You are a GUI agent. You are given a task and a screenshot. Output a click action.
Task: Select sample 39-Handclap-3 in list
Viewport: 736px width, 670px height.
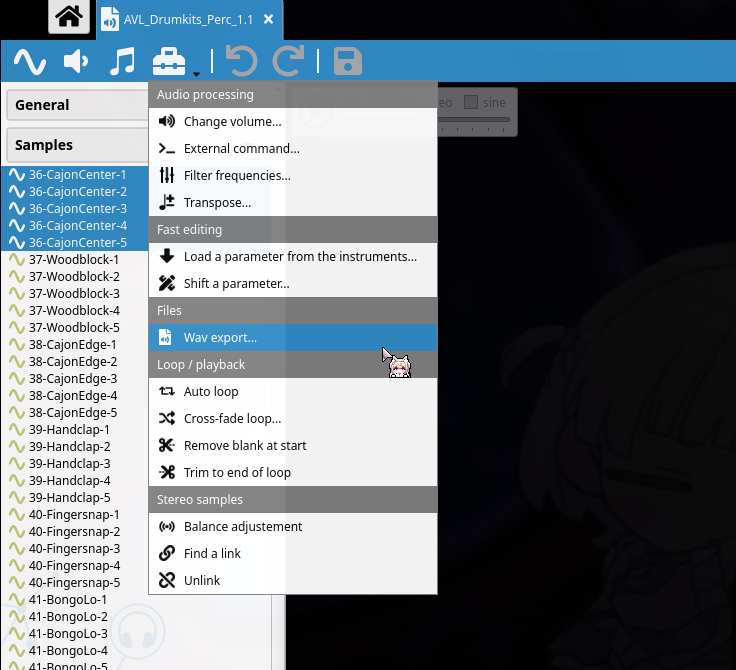[x=70, y=464]
